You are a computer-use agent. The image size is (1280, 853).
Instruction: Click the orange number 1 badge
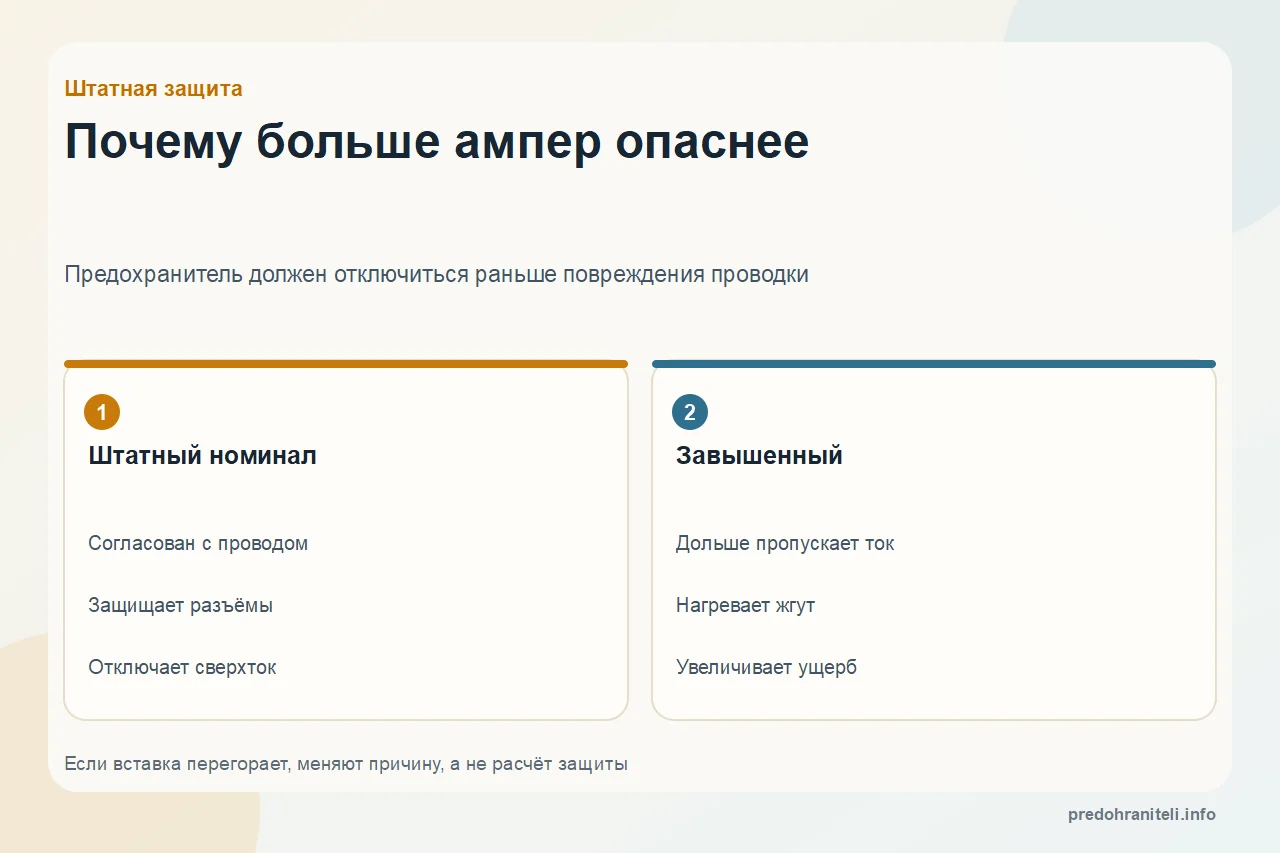click(x=102, y=412)
